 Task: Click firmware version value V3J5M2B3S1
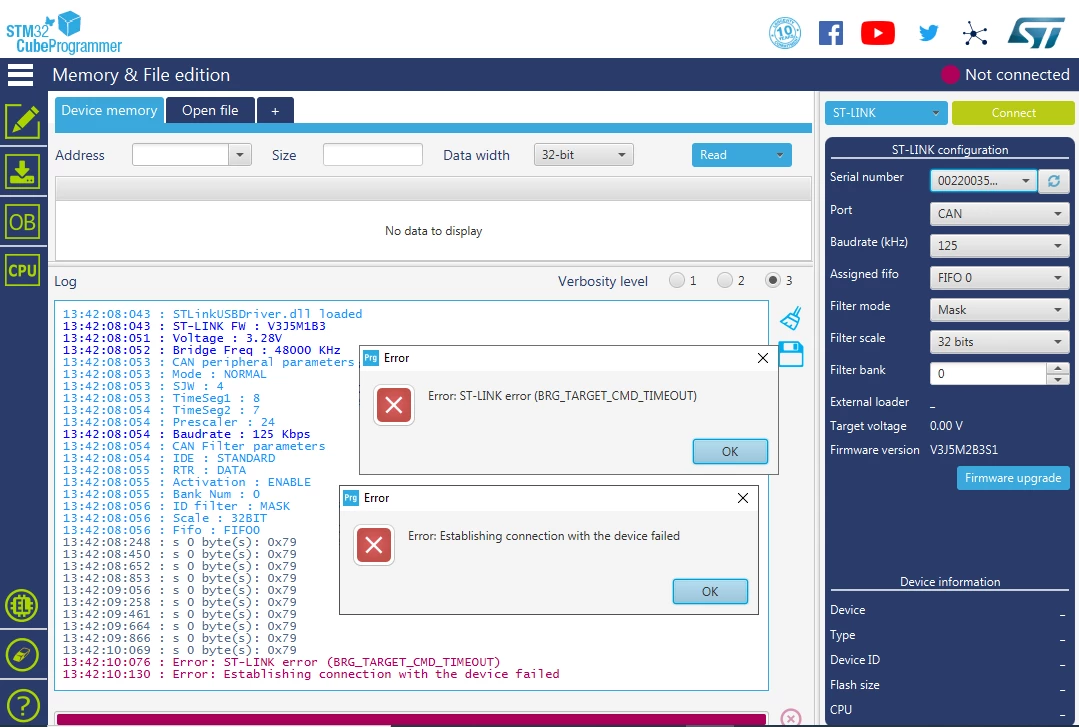pyautogui.click(x=964, y=450)
